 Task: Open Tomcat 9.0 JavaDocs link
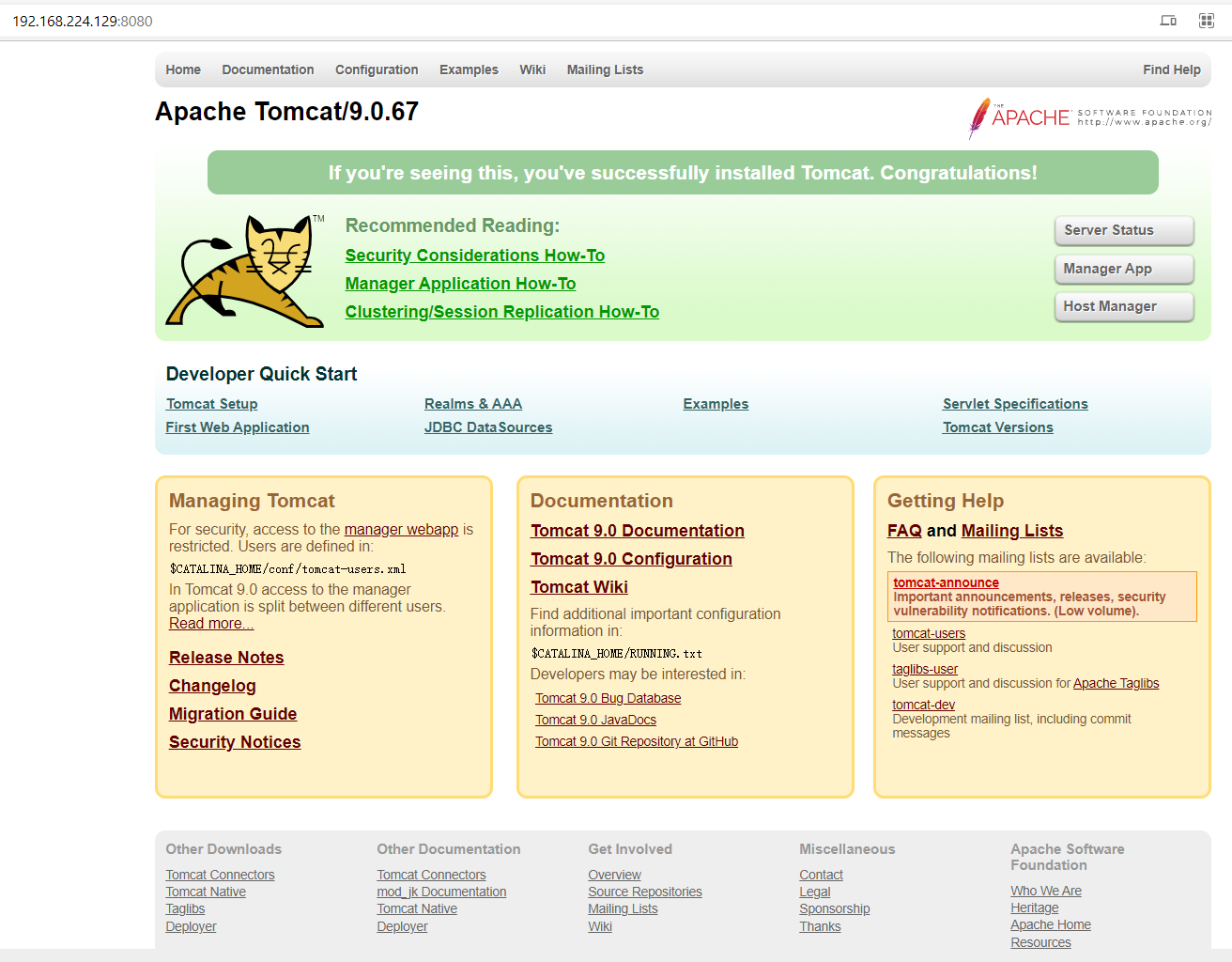point(596,720)
